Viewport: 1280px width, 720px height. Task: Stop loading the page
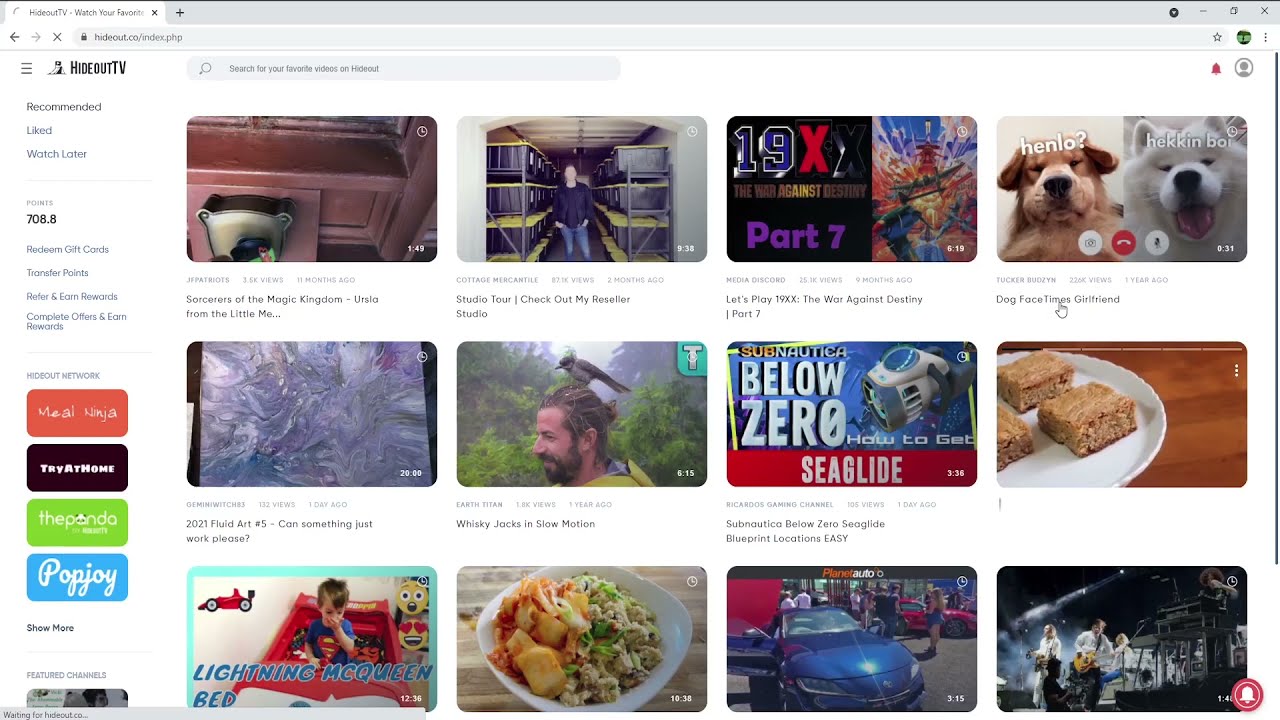coord(57,37)
